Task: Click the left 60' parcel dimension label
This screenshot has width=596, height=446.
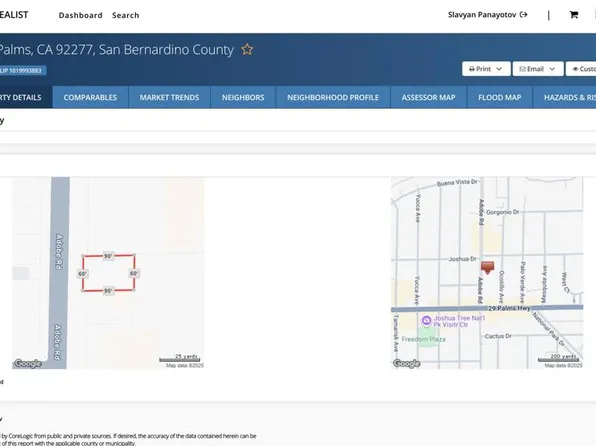Action: click(82, 274)
